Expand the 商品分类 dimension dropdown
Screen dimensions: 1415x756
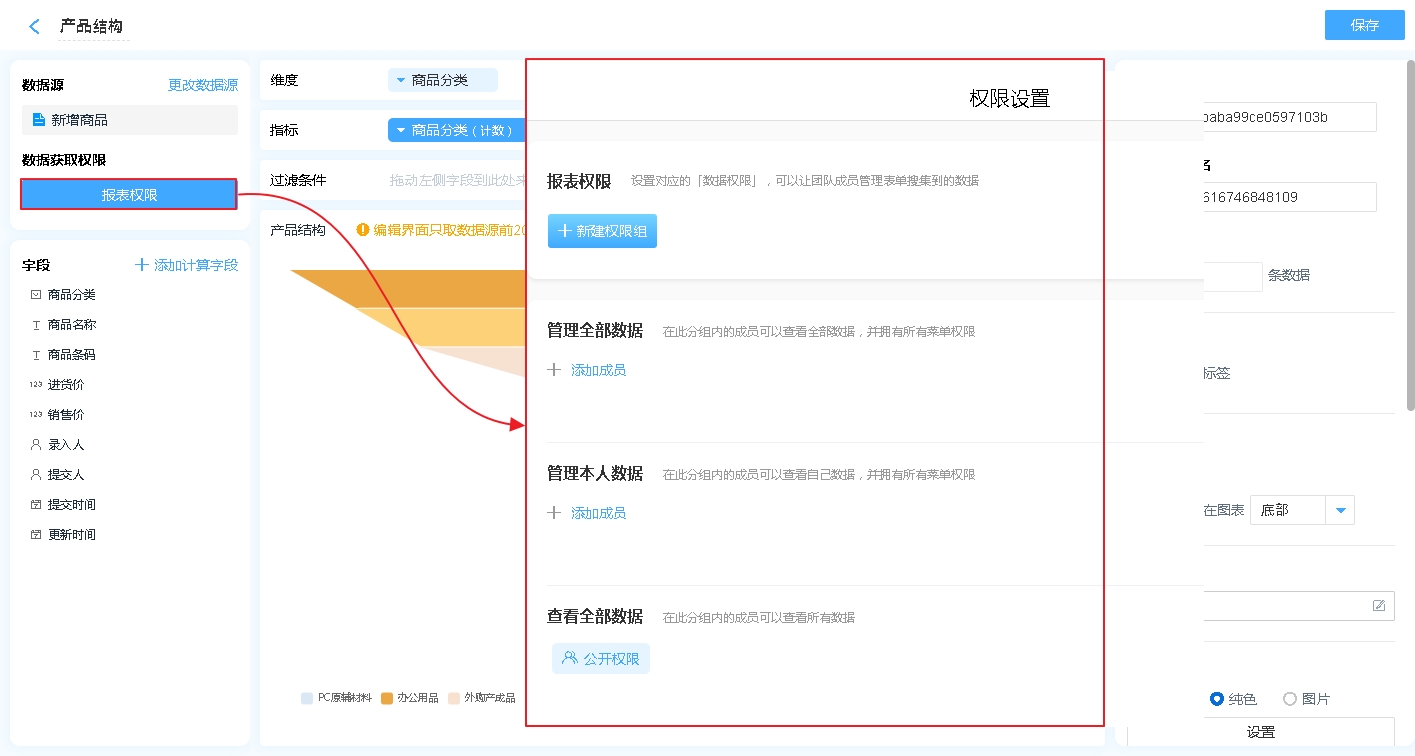click(401, 80)
